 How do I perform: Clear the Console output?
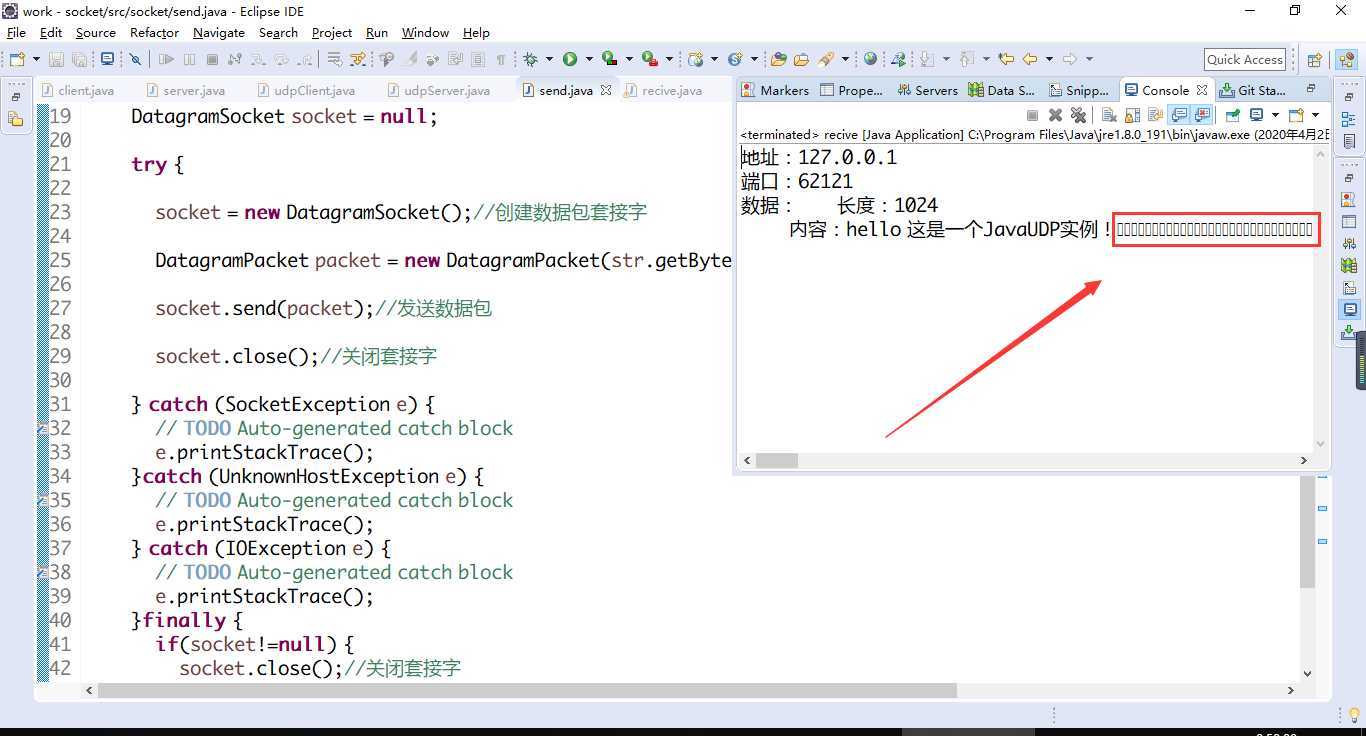pos(1108,114)
